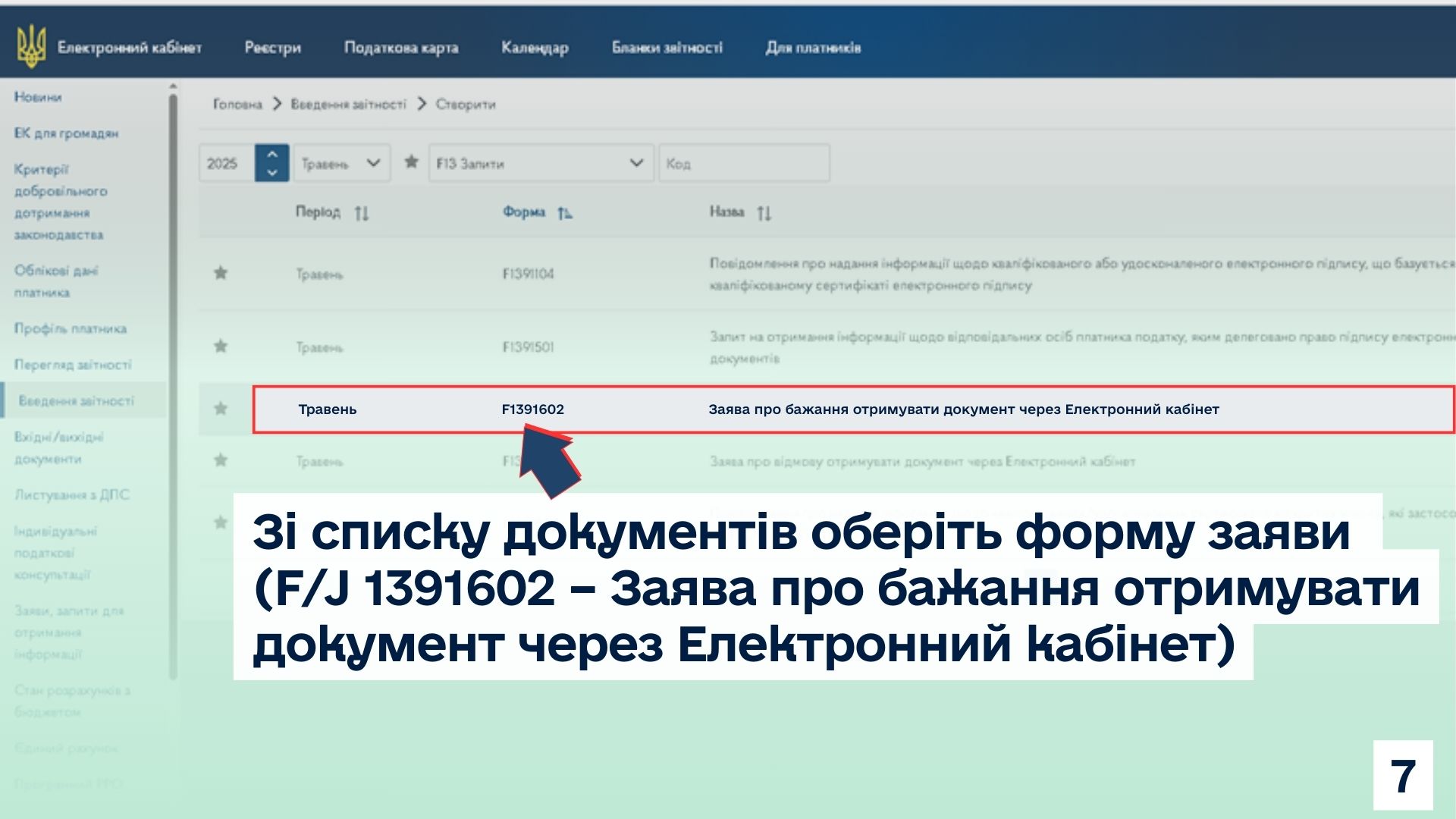1456x819 pixels.
Task: Star the highlighted F1391602 row
Action: [x=221, y=409]
